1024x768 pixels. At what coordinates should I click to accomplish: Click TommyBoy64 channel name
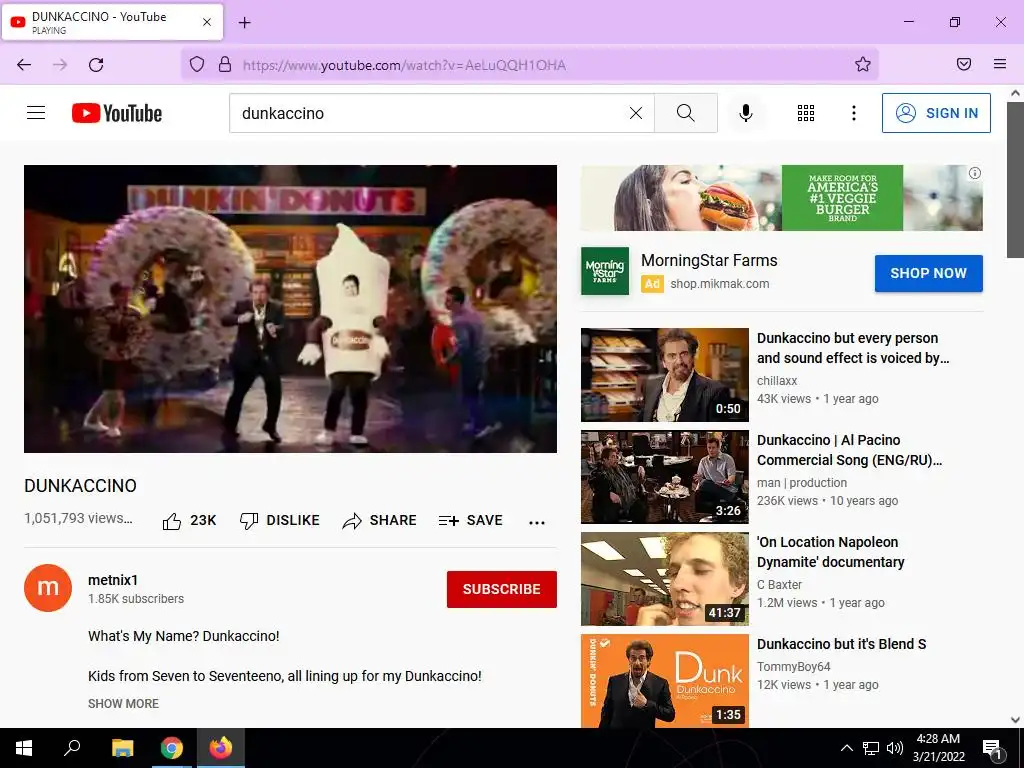[793, 667]
